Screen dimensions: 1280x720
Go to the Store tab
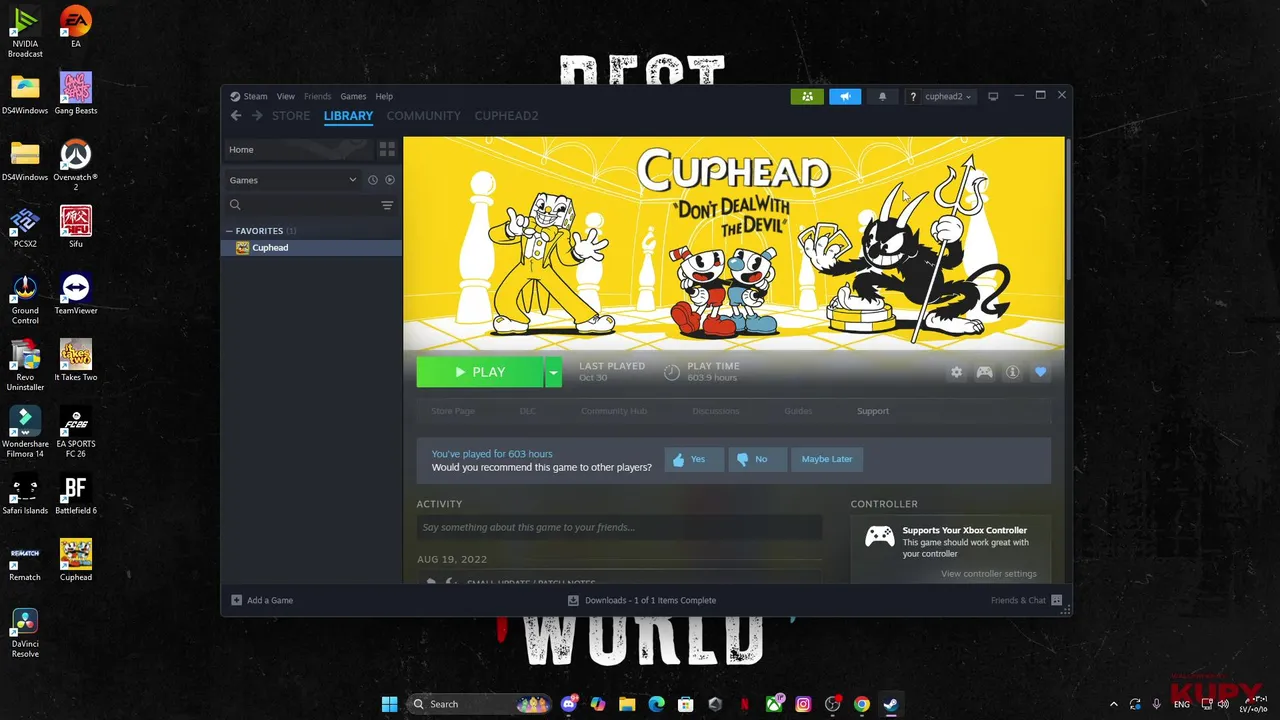291,116
